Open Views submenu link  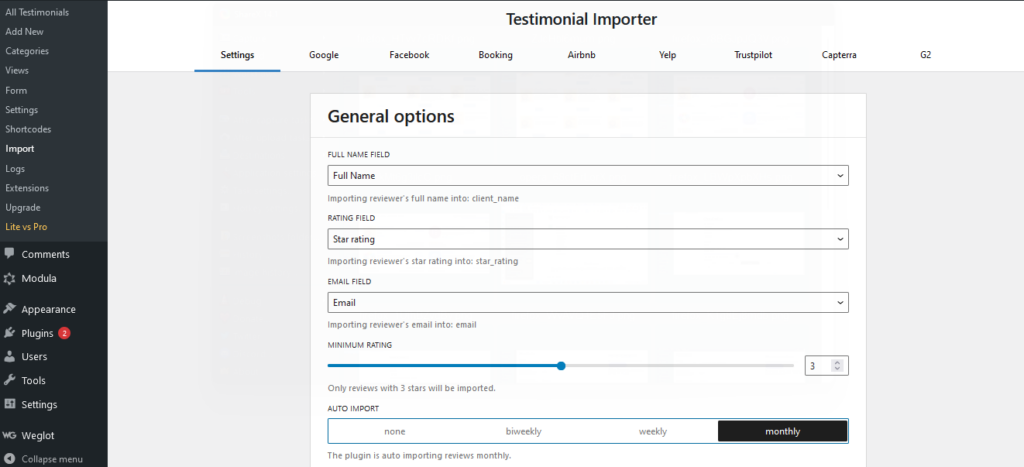(x=17, y=71)
